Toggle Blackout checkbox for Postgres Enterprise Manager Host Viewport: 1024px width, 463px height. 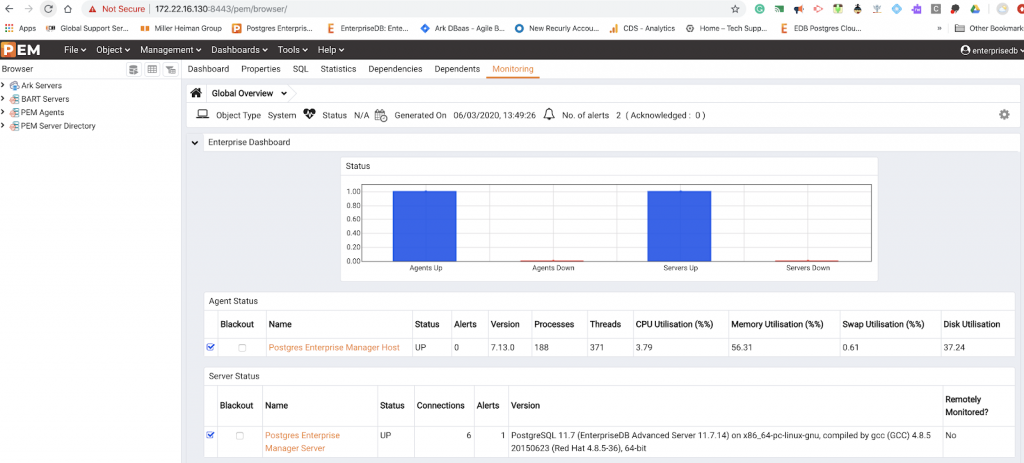click(241, 348)
